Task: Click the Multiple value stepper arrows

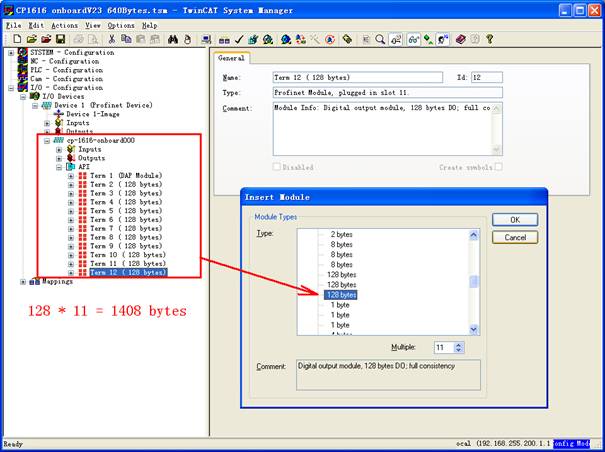Action: point(459,347)
